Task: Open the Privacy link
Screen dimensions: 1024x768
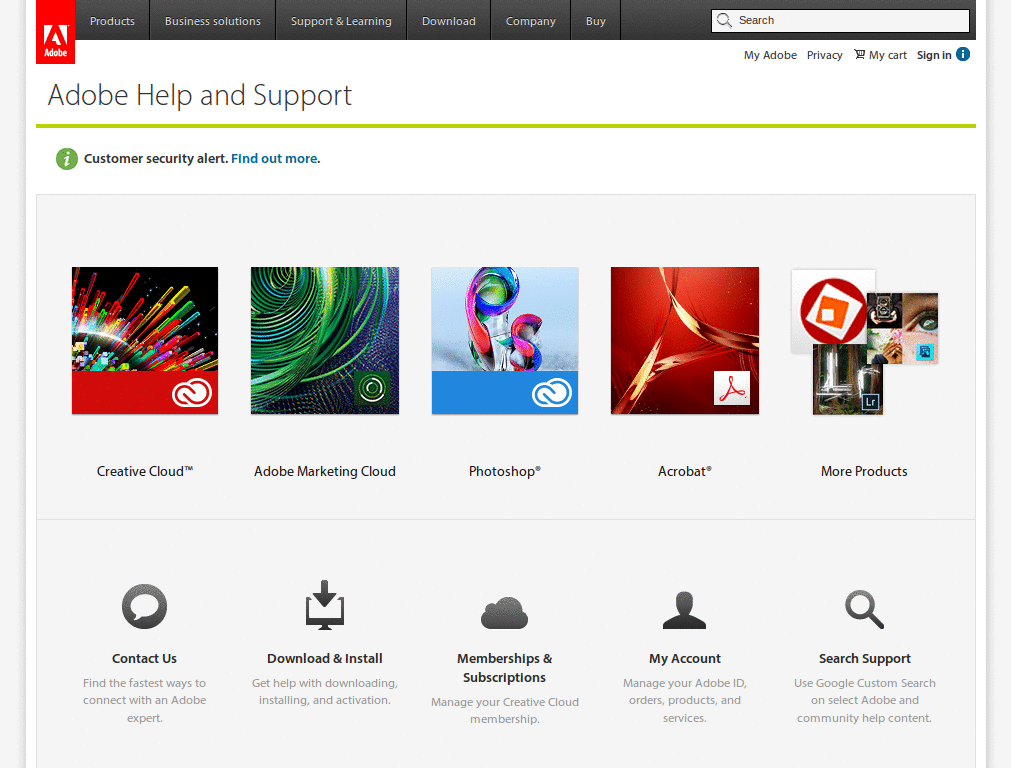Action: (824, 55)
